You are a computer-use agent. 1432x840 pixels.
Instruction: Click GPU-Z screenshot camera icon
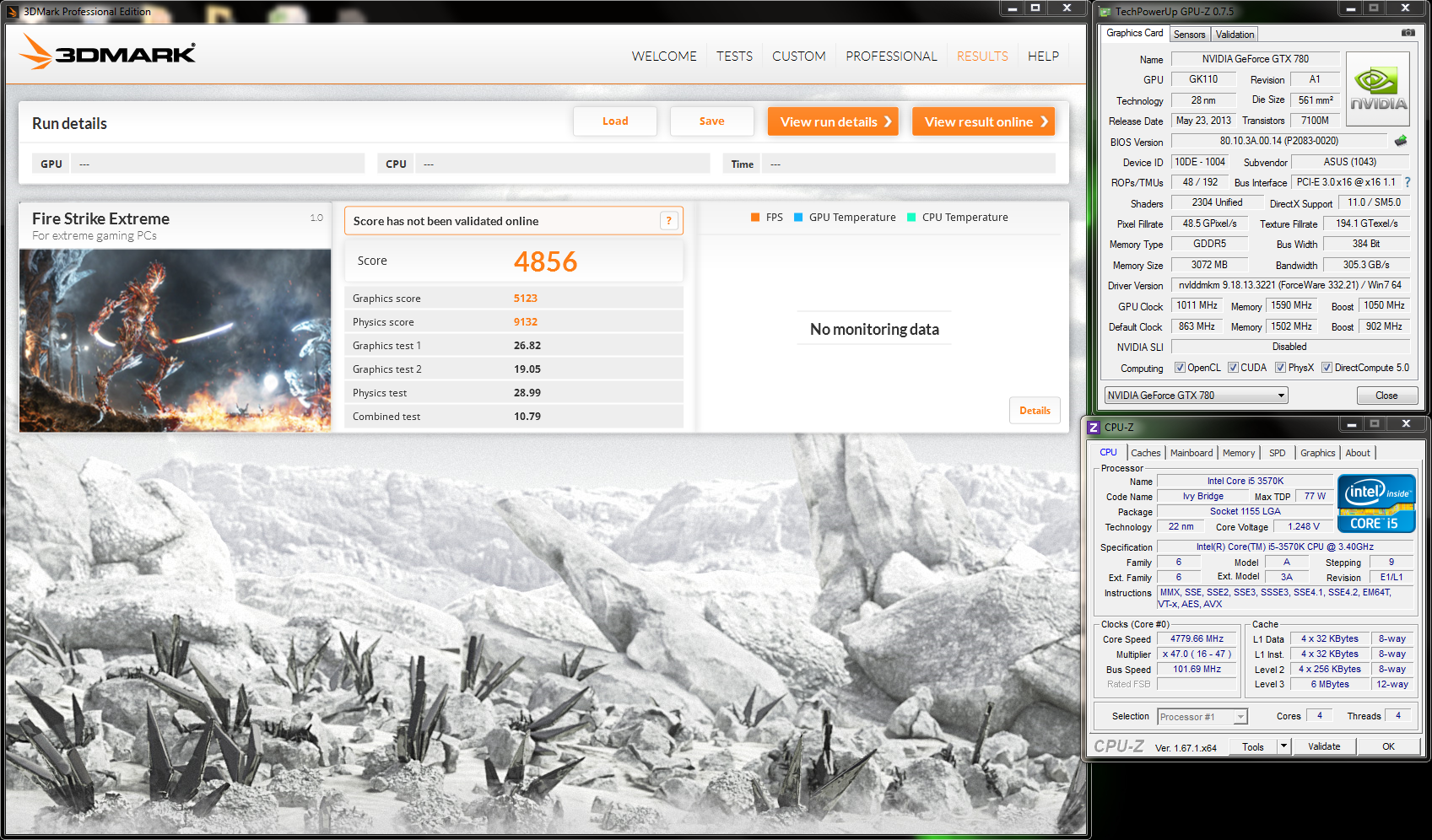tap(1408, 33)
